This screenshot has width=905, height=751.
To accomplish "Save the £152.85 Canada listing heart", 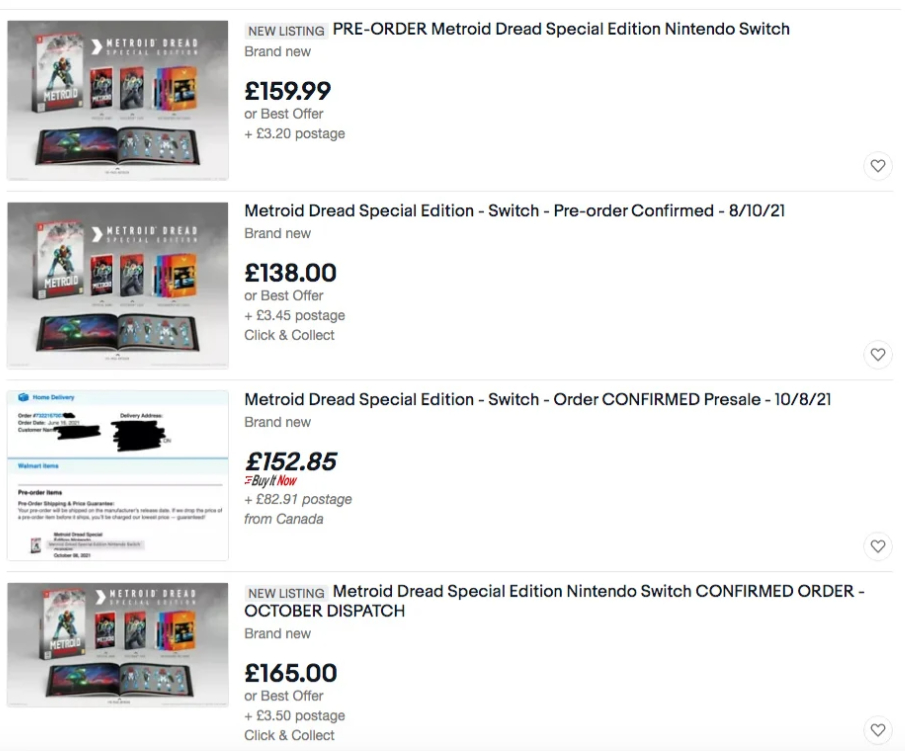I will pos(877,546).
